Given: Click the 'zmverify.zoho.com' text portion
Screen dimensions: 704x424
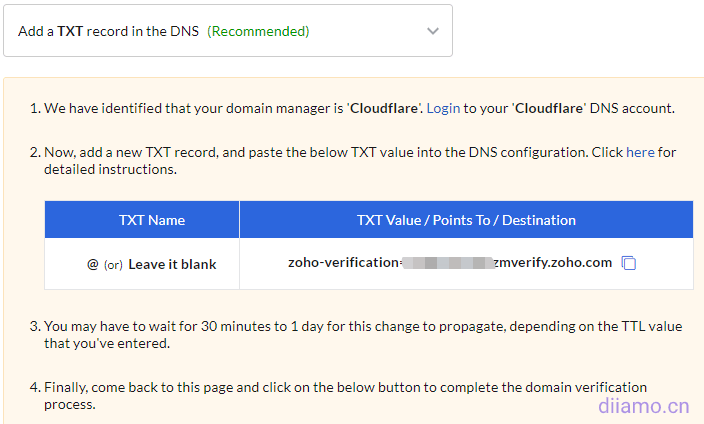Looking at the screenshot, I should (553, 263).
